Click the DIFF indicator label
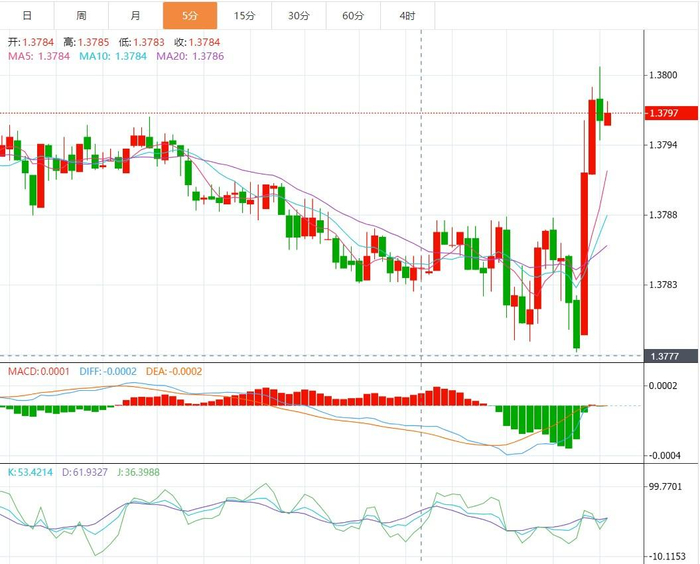The image size is (700, 564). 108,372
